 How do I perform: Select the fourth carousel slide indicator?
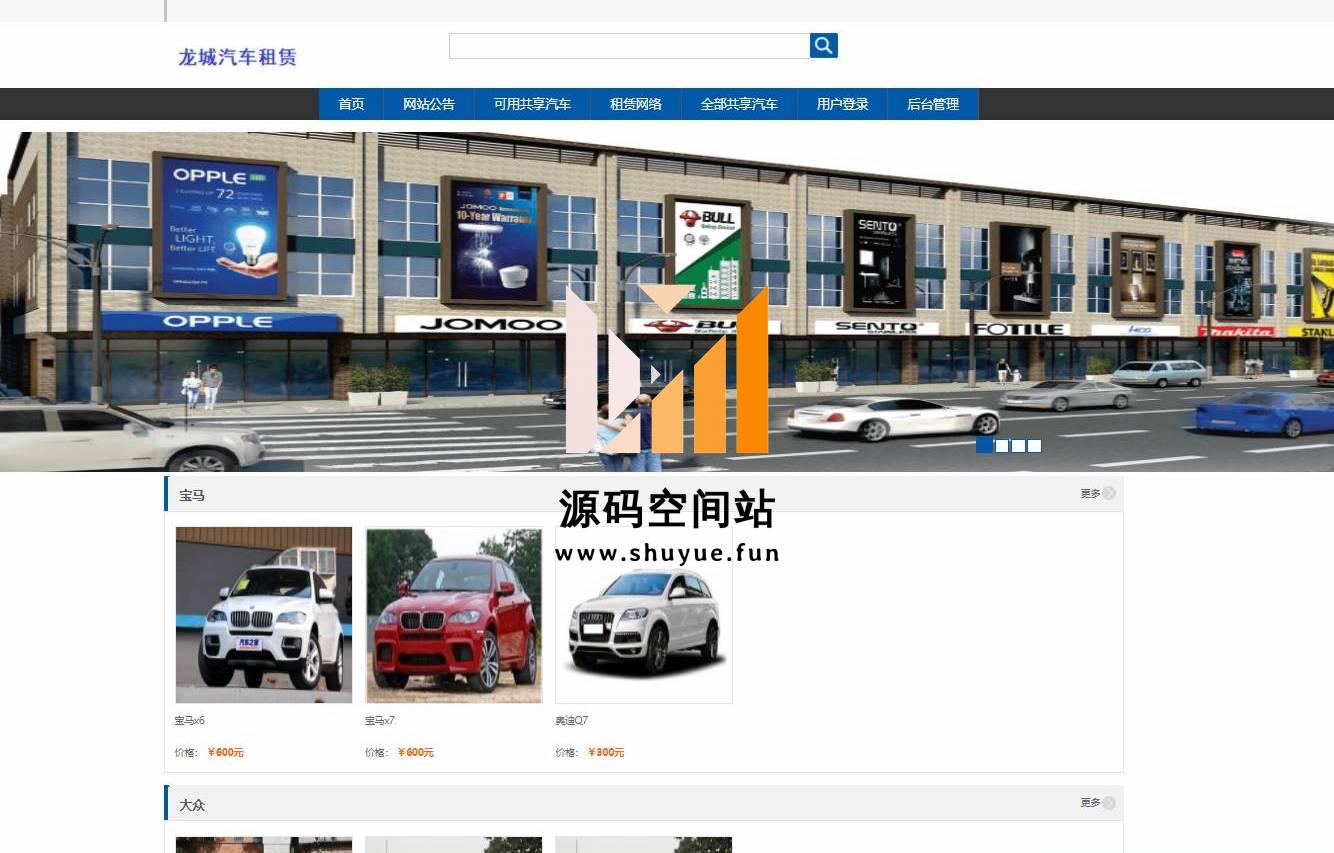(x=1034, y=446)
